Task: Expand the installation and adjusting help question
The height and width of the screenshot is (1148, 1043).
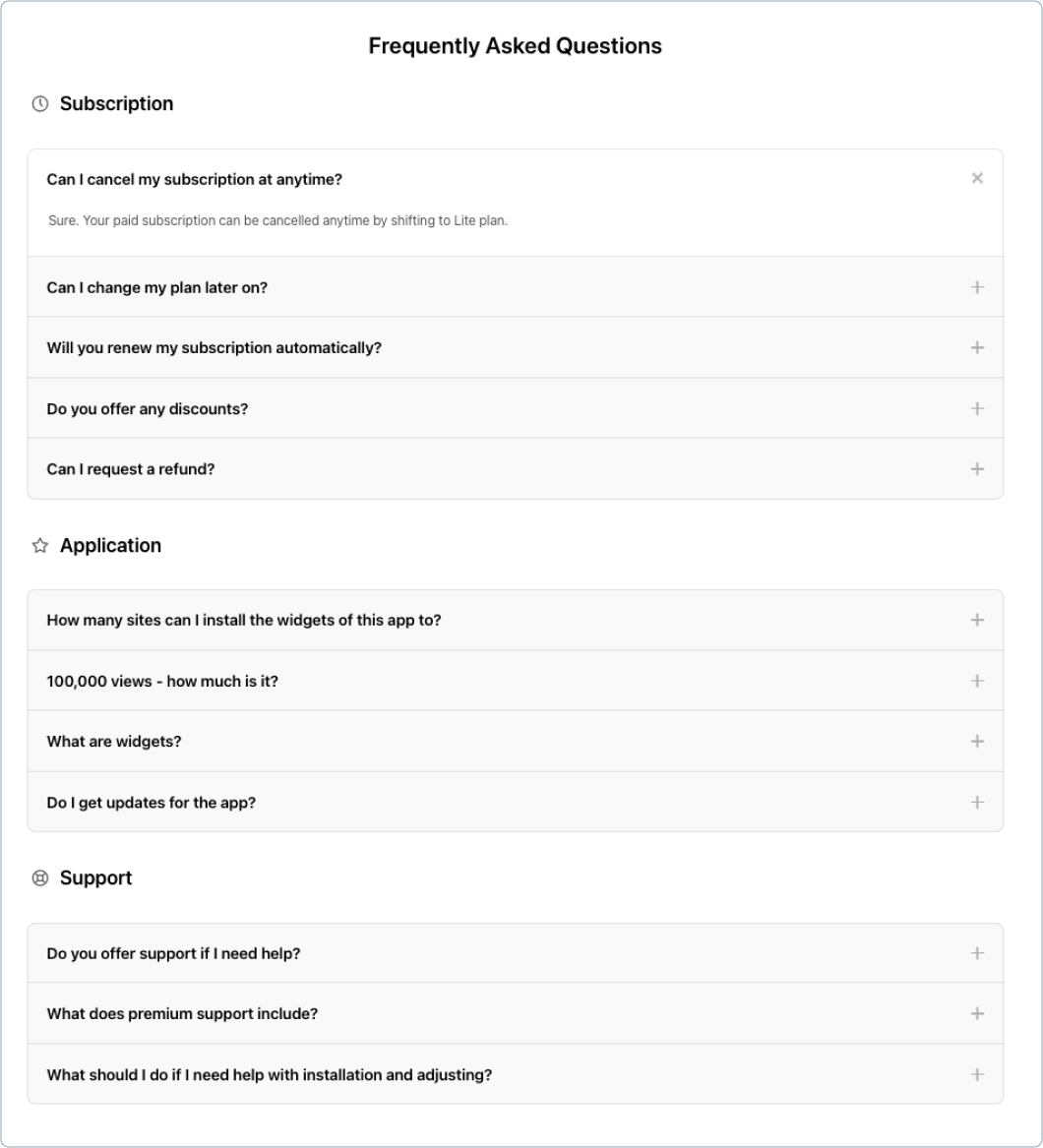Action: point(977,1074)
